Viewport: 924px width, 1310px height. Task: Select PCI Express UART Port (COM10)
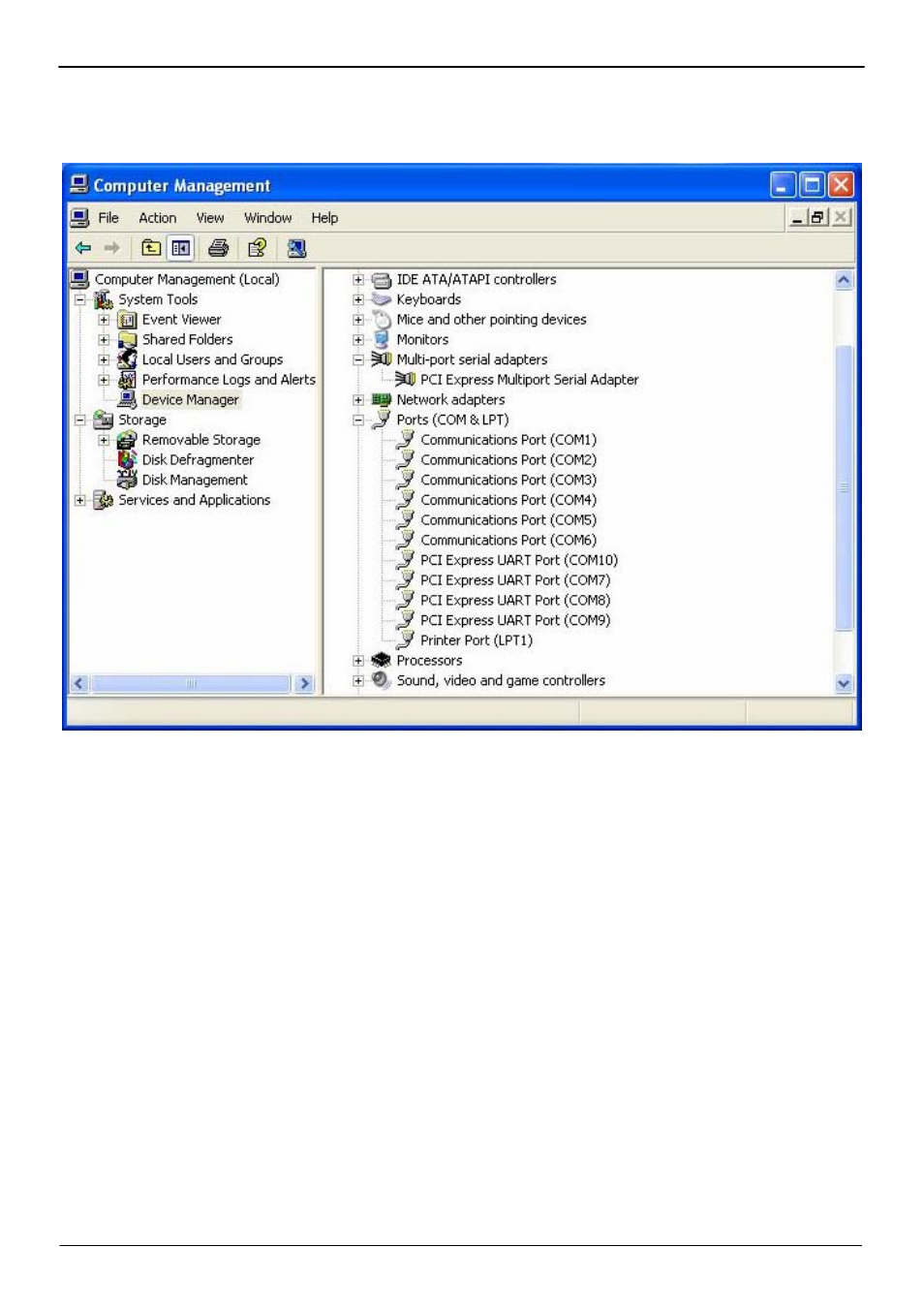[x=519, y=560]
